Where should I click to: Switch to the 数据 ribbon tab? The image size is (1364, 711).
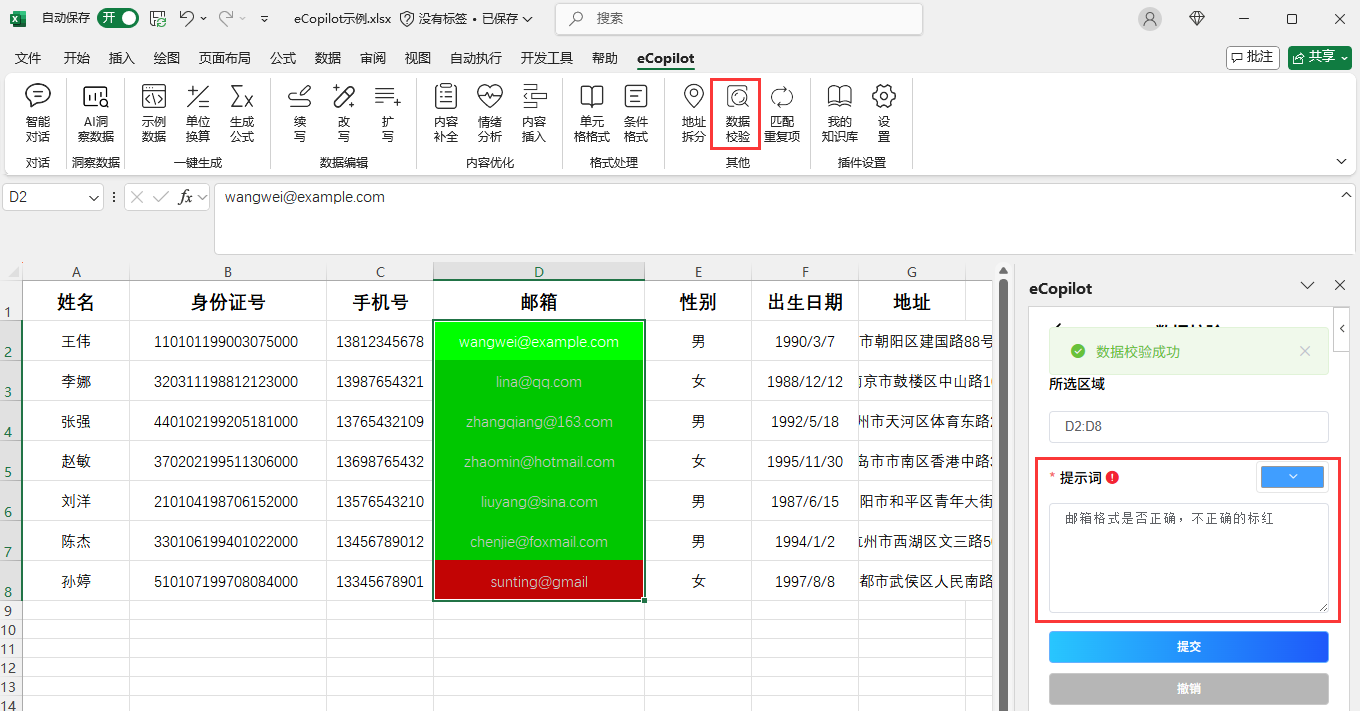[x=327, y=58]
